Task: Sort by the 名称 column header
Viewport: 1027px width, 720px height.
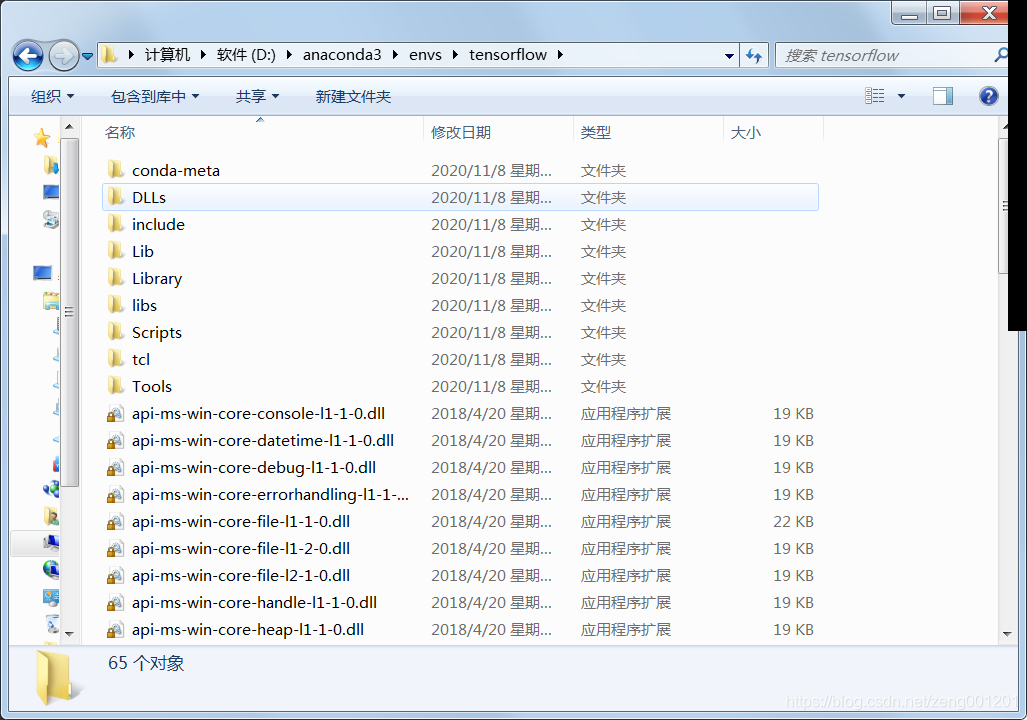Action: pyautogui.click(x=262, y=132)
